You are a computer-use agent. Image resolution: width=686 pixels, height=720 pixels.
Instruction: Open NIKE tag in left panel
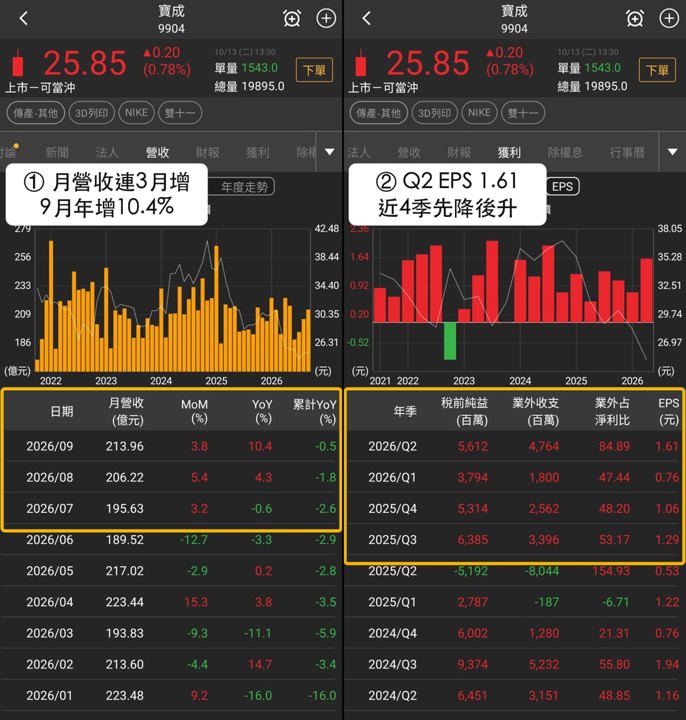136,113
